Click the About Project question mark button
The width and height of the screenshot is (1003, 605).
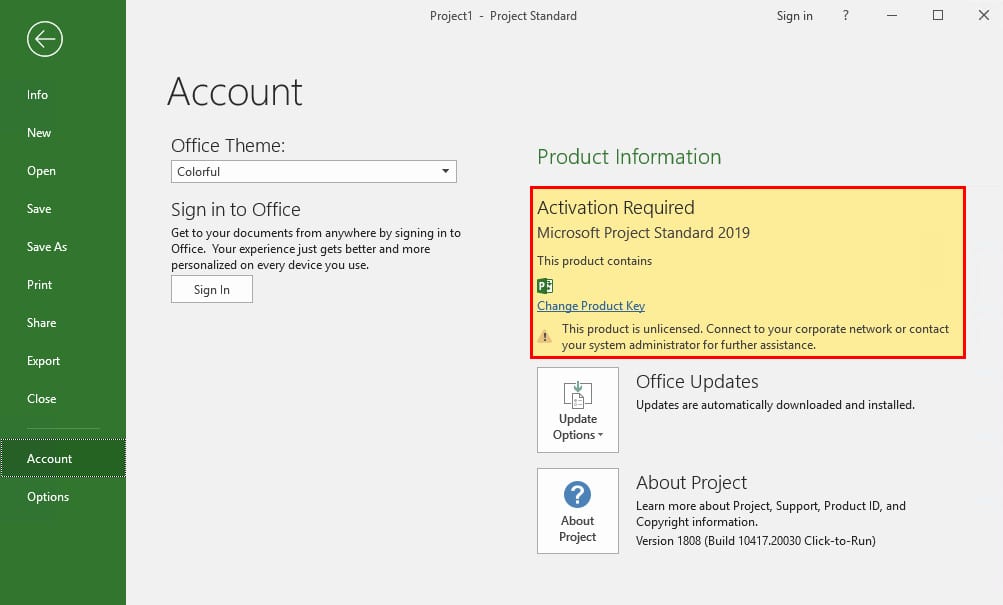coord(578,511)
